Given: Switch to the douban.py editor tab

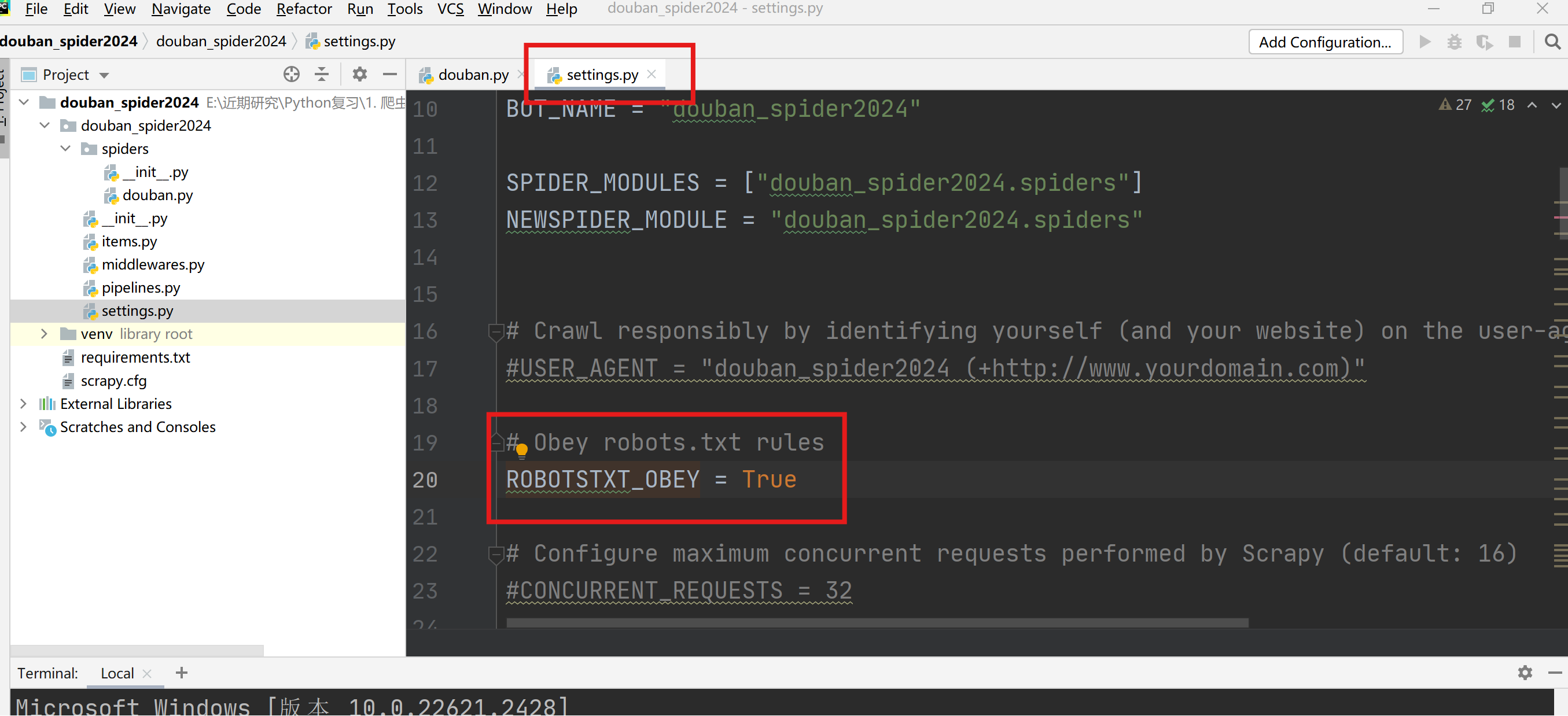Looking at the screenshot, I should pyautogui.click(x=472, y=75).
